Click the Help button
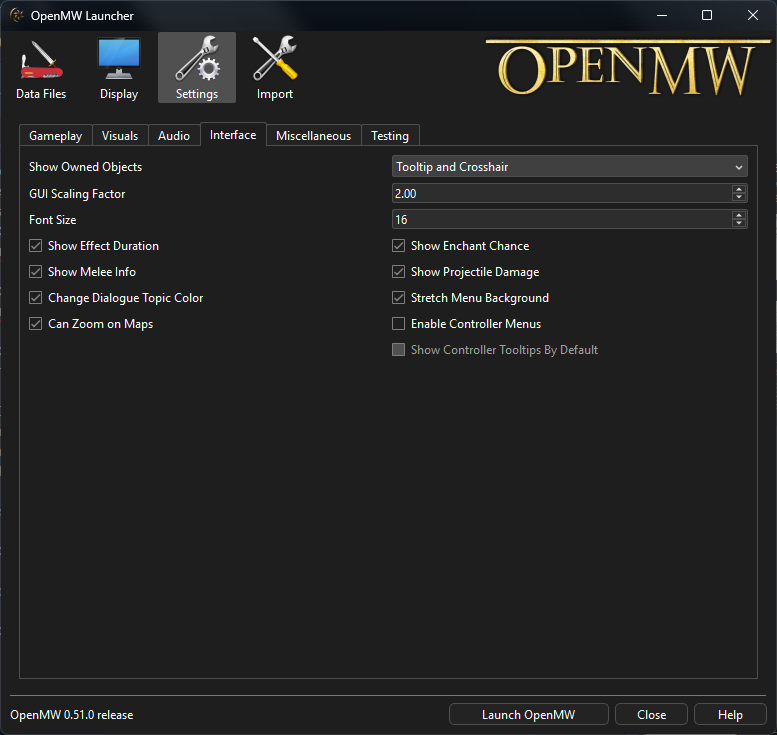 click(x=730, y=714)
